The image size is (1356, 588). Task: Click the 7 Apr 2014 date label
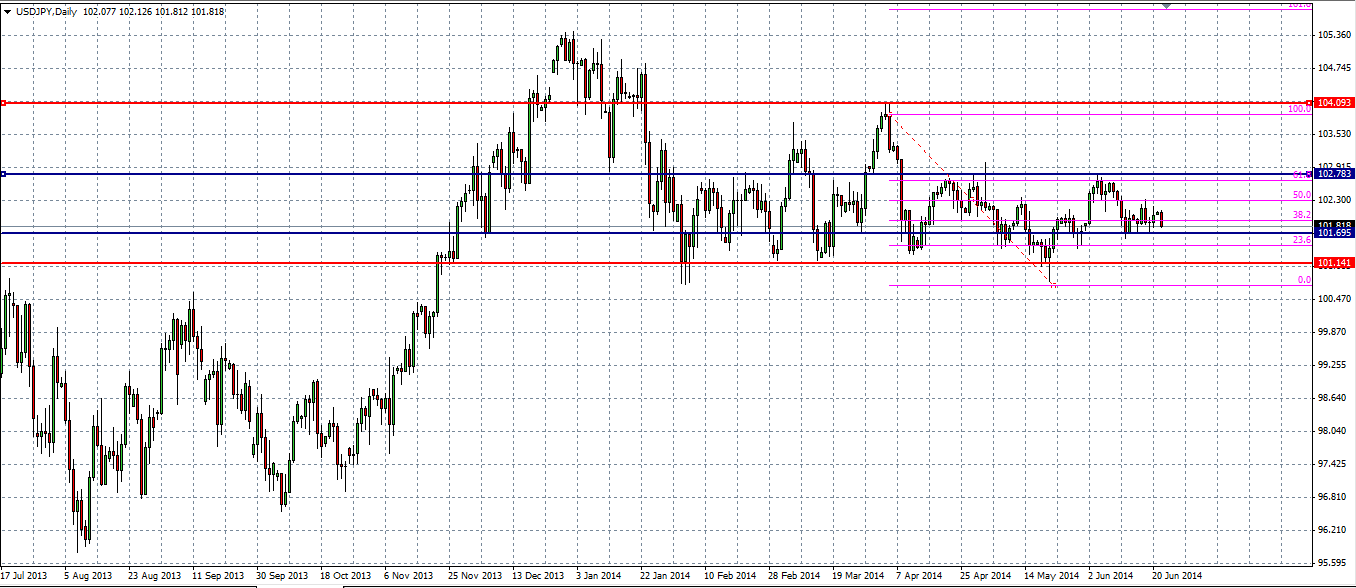point(921,577)
